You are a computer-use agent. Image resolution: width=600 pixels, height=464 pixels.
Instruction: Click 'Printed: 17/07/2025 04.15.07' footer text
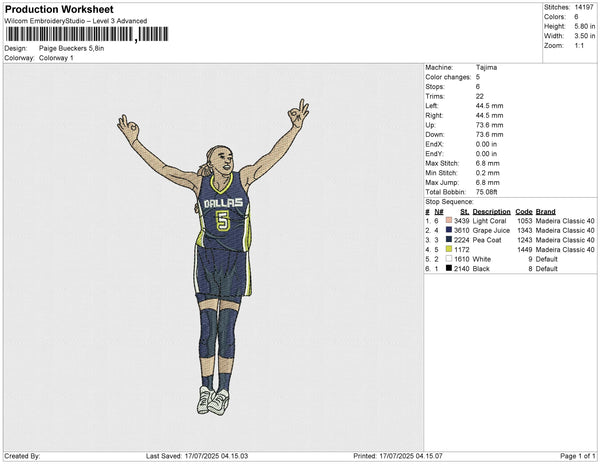coord(398,456)
